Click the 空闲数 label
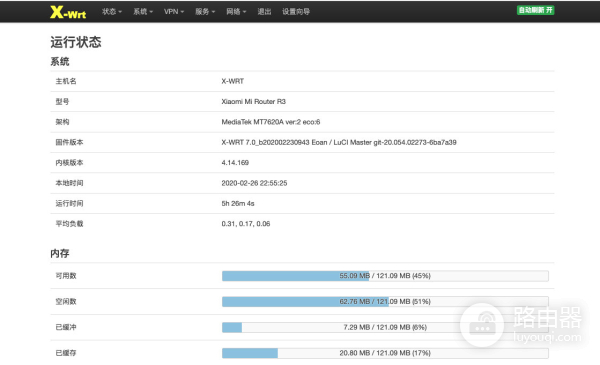Image resolution: width=600 pixels, height=365 pixels. (66, 301)
